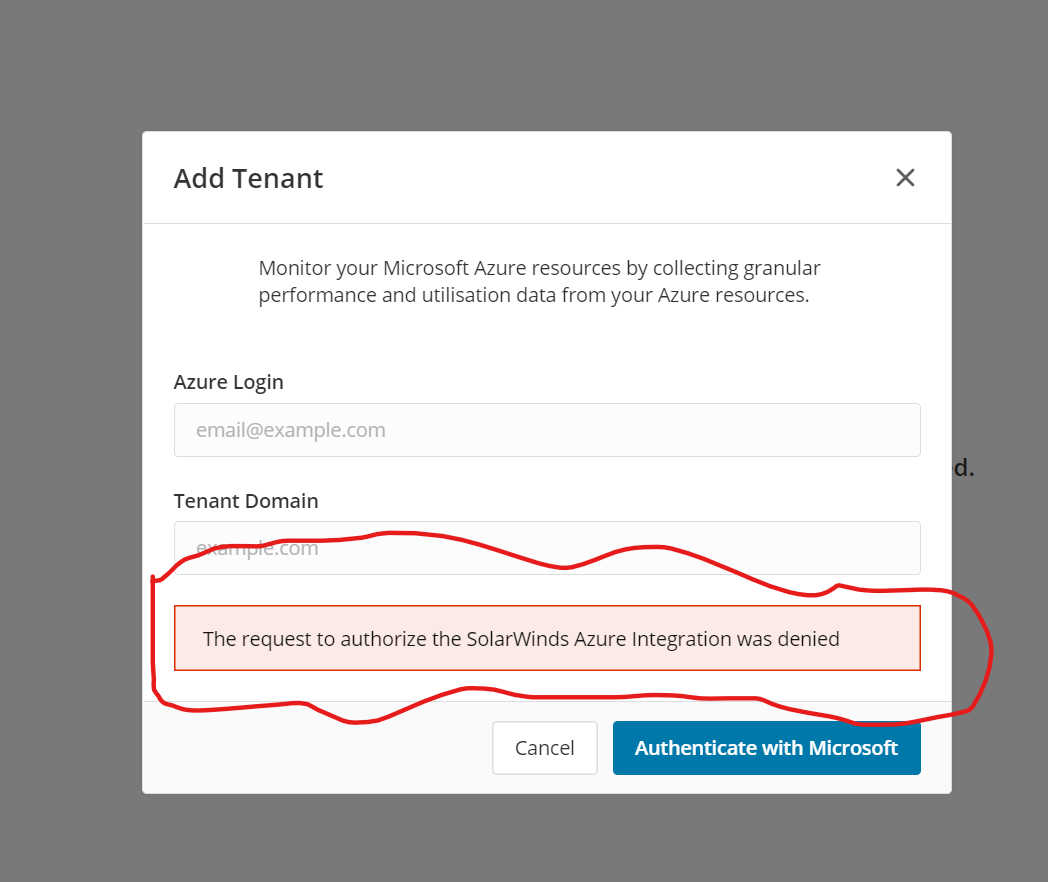Select the authorization denied error banner
The width and height of the screenshot is (1048, 882).
[x=547, y=638]
